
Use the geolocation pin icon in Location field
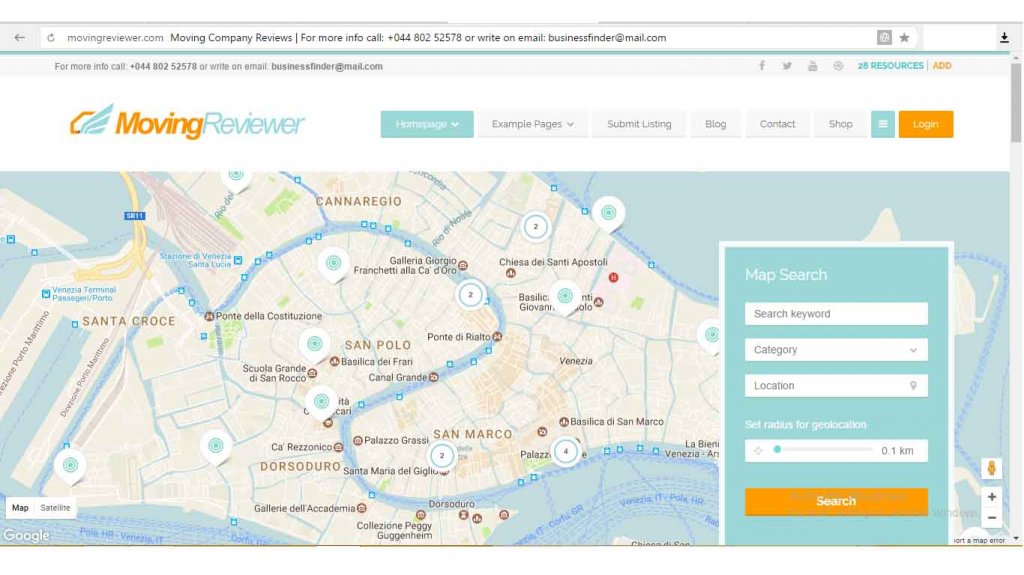(x=913, y=386)
